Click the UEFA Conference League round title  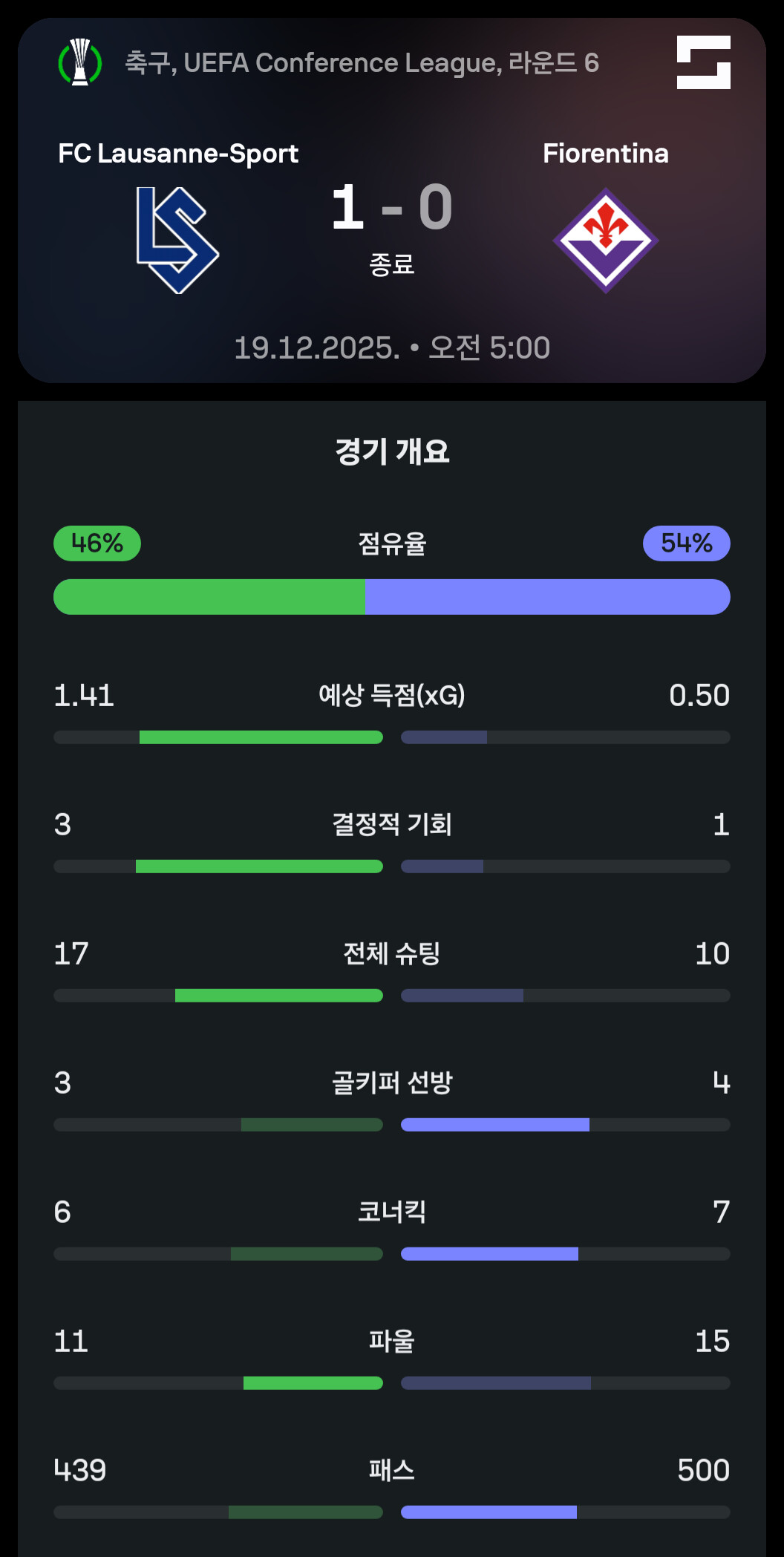[x=362, y=63]
